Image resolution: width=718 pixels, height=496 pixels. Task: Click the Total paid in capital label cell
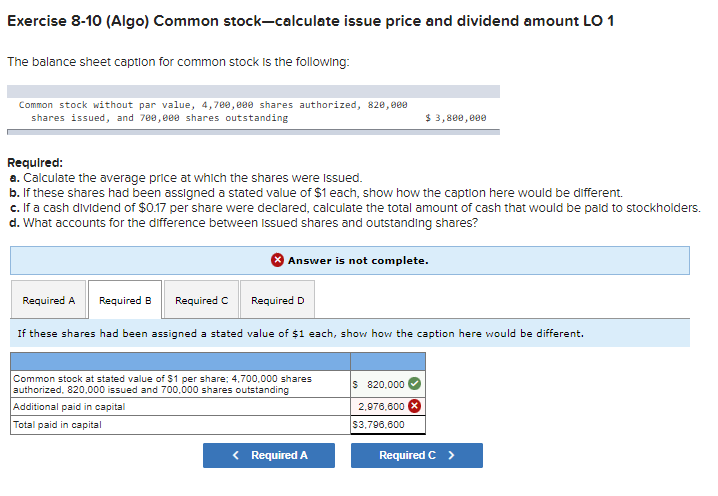(180, 425)
